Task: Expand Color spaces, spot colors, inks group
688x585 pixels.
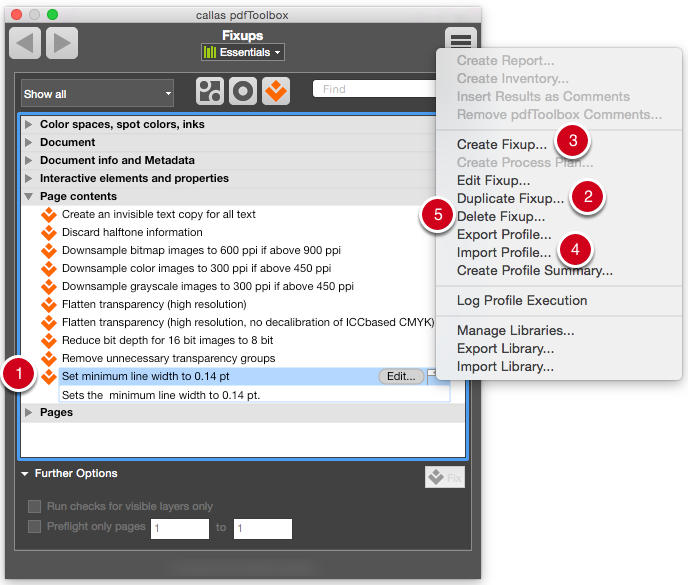Action: coord(29,124)
